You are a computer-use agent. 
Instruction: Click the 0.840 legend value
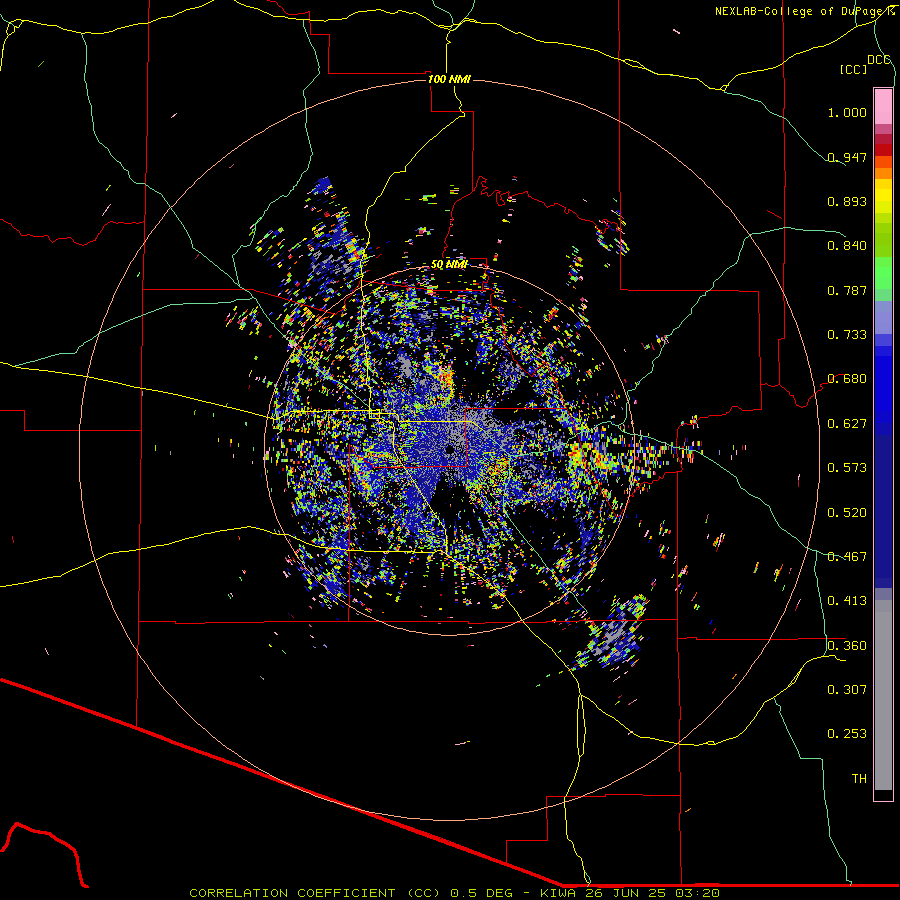click(x=847, y=246)
